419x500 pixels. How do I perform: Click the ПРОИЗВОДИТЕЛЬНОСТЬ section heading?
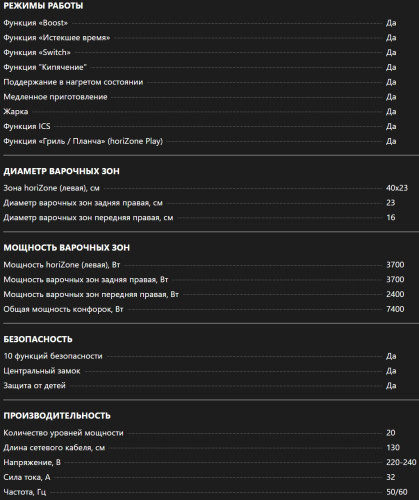[x=57, y=416]
